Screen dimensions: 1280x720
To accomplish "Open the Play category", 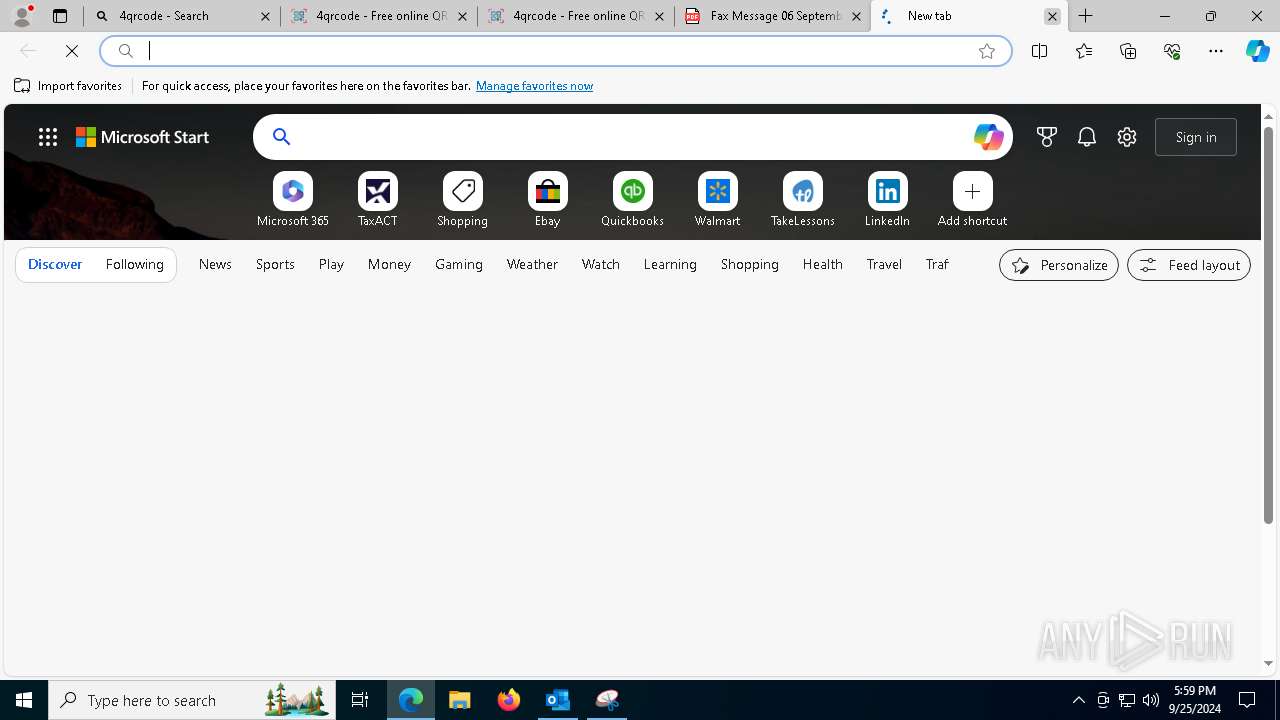I will [331, 264].
